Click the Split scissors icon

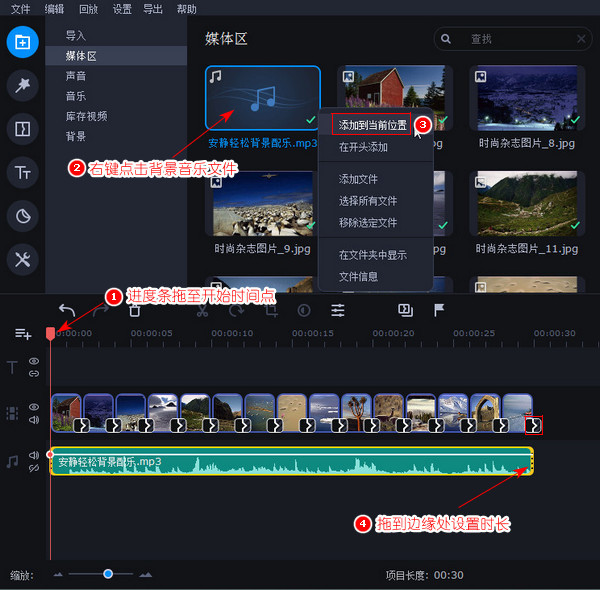tap(202, 310)
